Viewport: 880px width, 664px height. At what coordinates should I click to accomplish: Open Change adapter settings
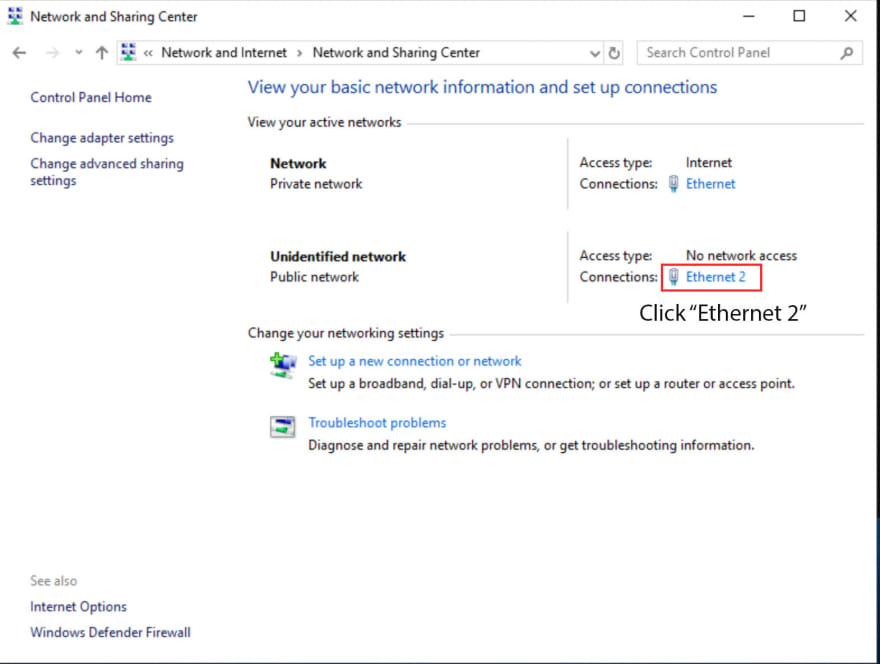coord(102,138)
